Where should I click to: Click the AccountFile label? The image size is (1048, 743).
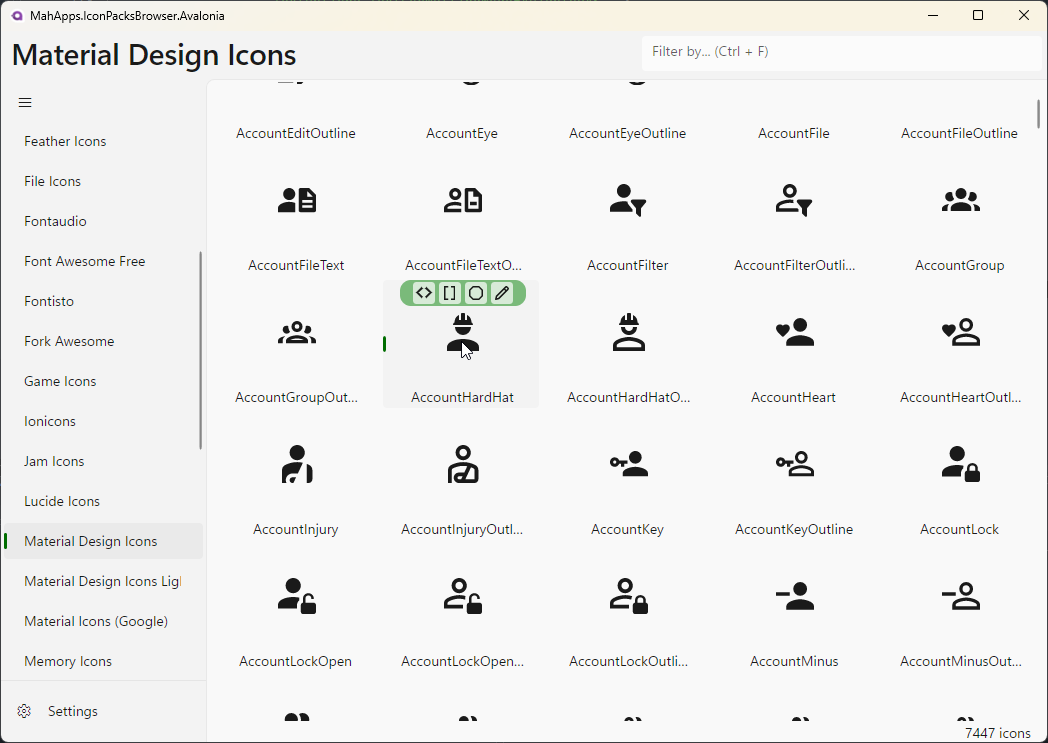click(x=794, y=134)
